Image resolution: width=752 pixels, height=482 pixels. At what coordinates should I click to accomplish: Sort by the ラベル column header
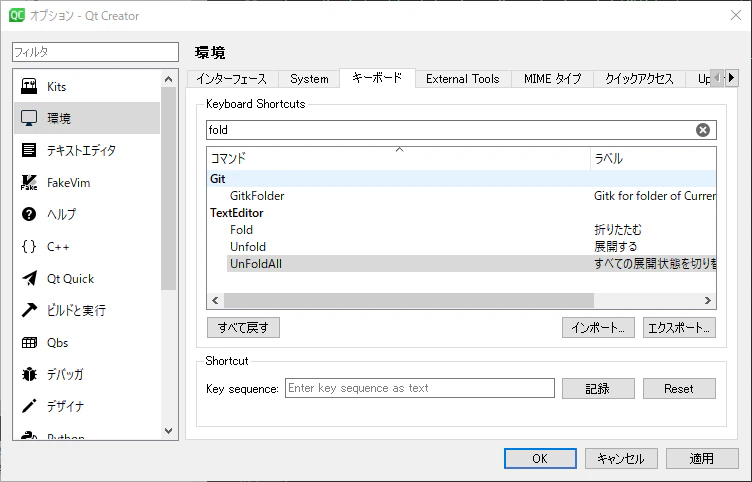(653, 158)
